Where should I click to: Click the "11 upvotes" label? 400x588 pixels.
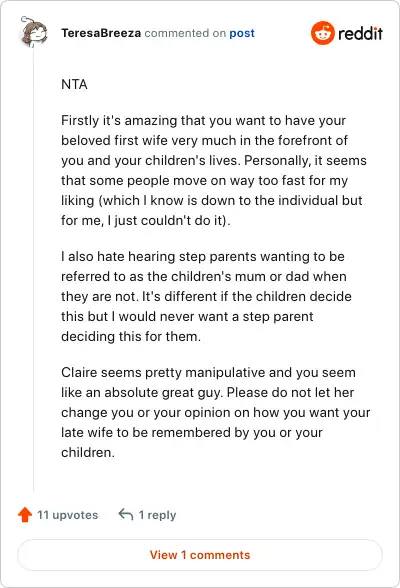67,515
